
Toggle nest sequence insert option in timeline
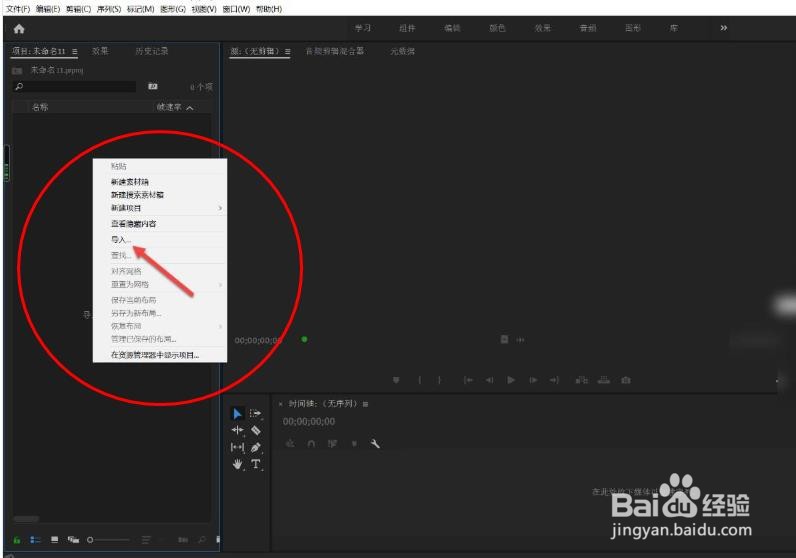click(290, 444)
